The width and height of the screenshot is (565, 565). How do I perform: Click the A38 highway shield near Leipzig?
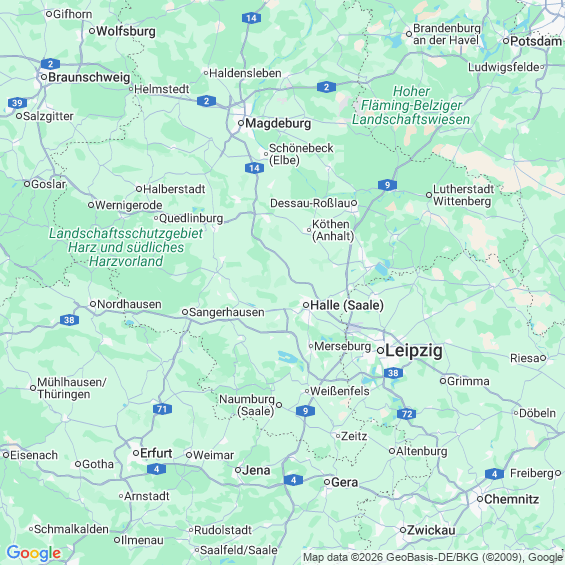tap(393, 373)
